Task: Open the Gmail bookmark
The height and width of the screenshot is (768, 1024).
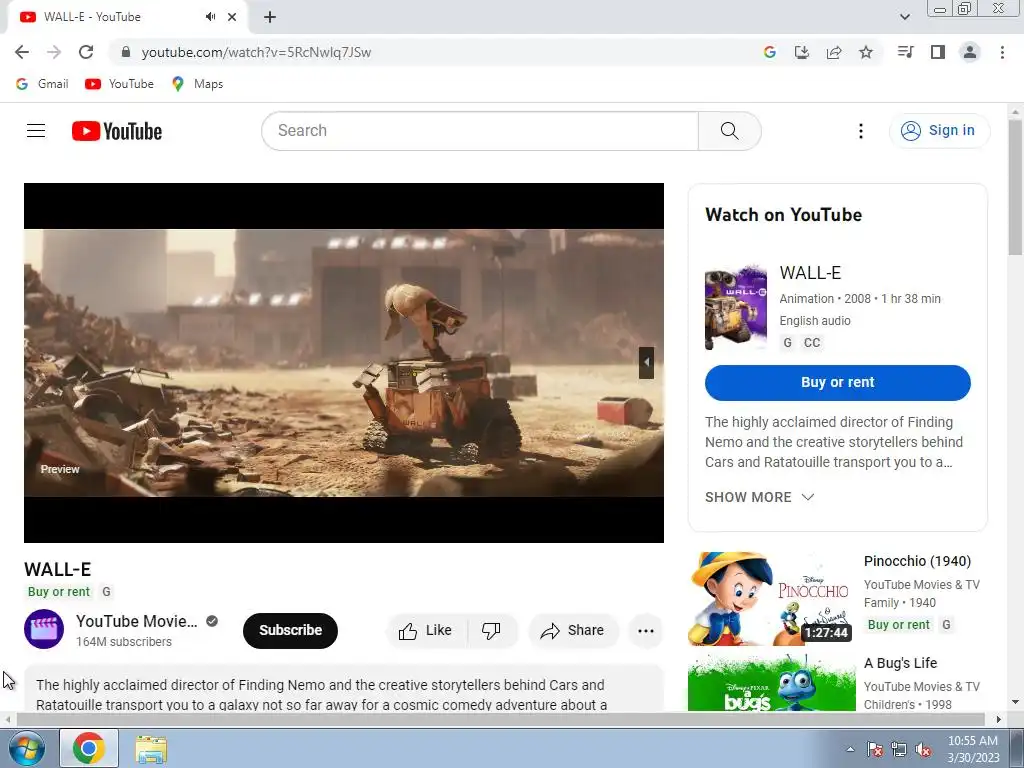Action: point(42,84)
